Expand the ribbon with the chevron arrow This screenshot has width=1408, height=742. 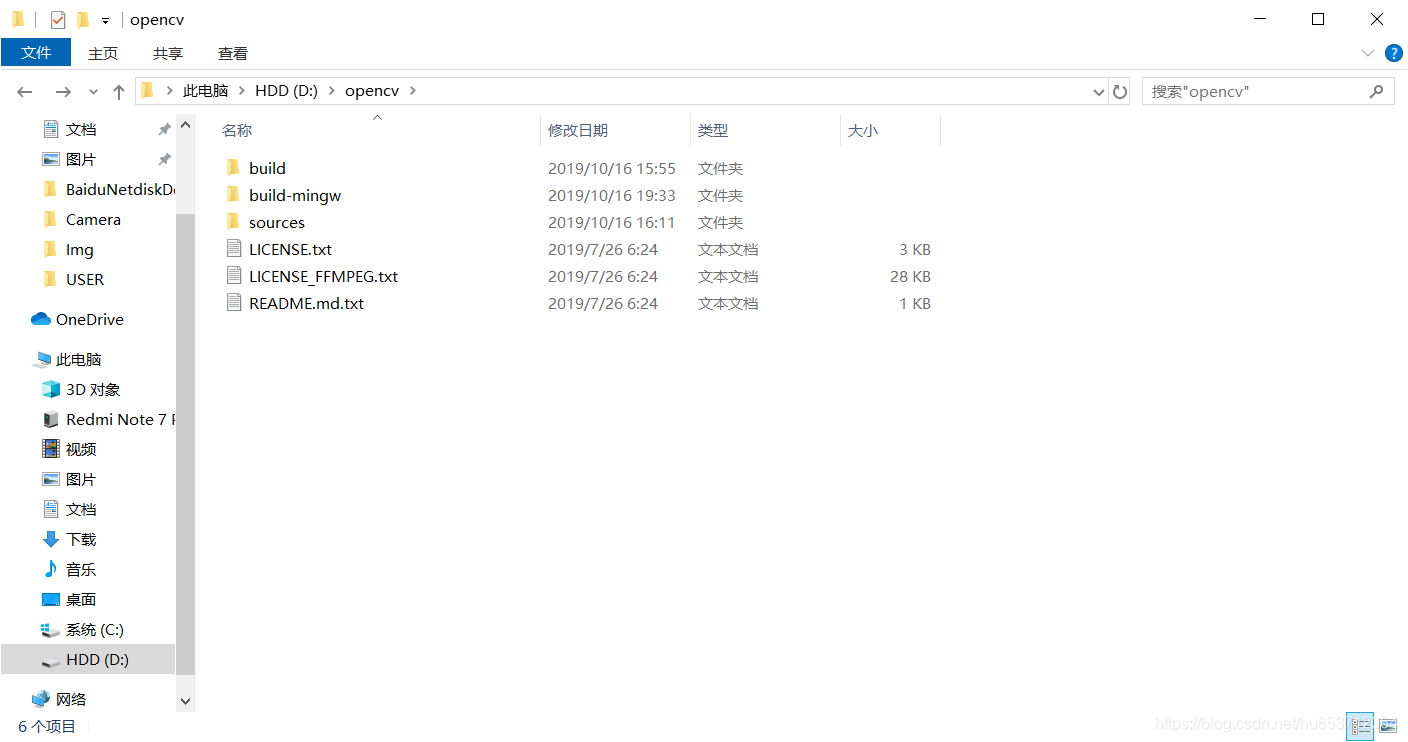coord(1367,53)
